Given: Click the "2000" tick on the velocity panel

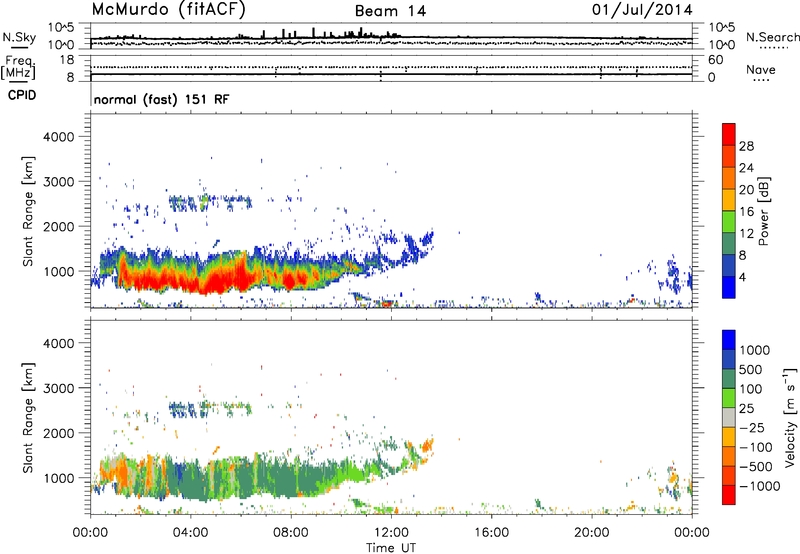Looking at the screenshot, I should click(58, 433).
